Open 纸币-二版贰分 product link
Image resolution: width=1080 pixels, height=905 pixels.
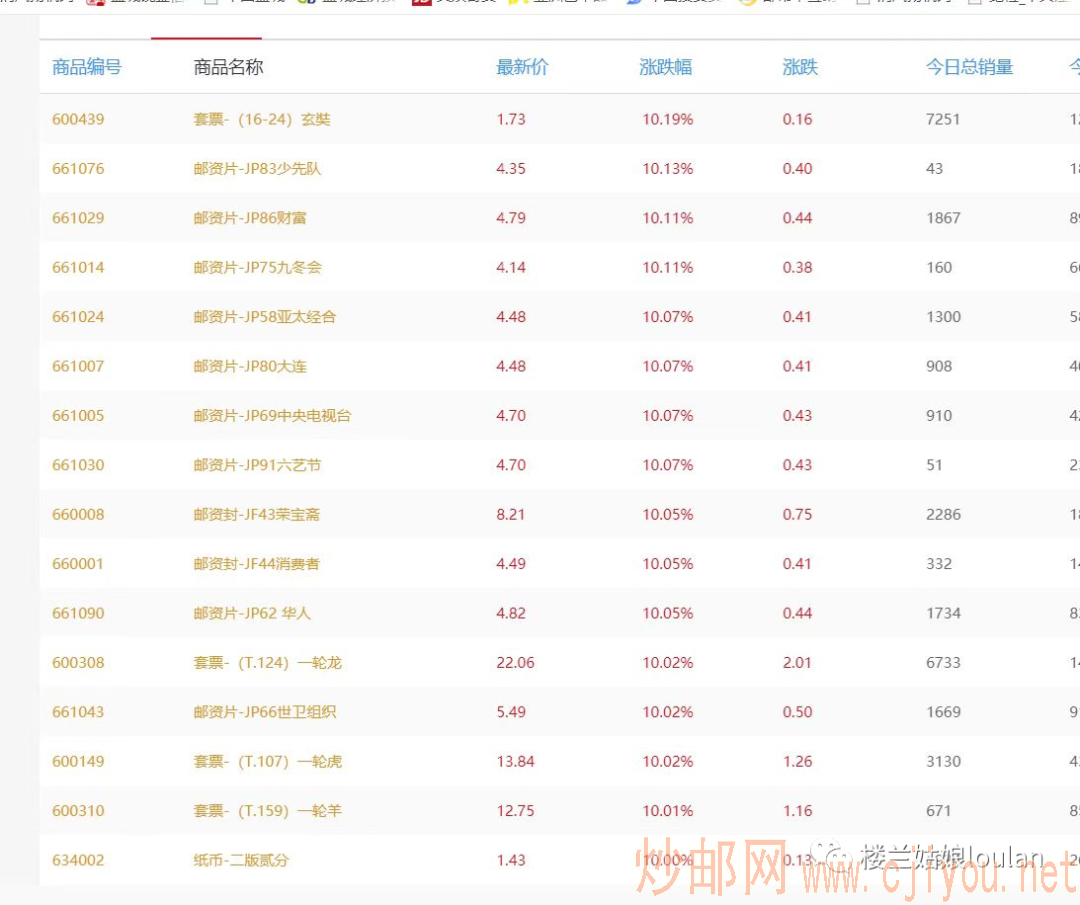coord(241,860)
